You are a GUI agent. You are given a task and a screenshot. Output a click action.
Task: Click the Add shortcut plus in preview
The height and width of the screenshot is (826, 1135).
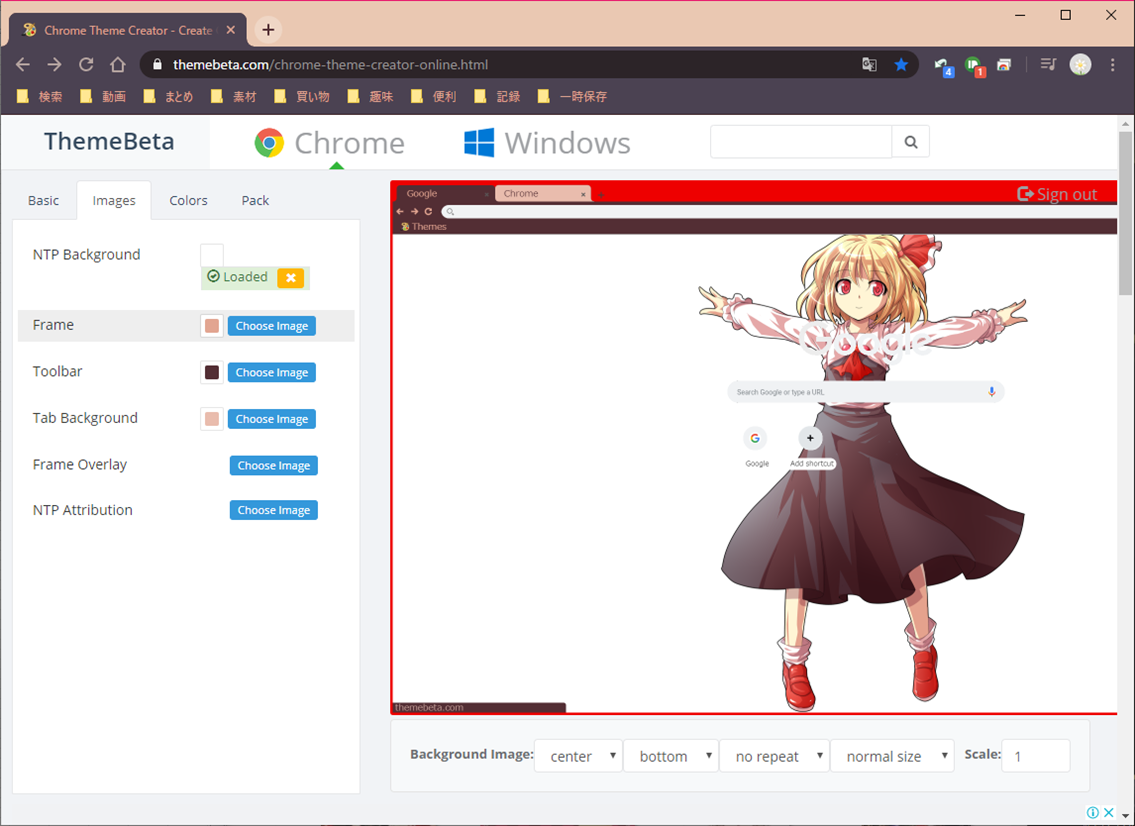[x=810, y=438]
